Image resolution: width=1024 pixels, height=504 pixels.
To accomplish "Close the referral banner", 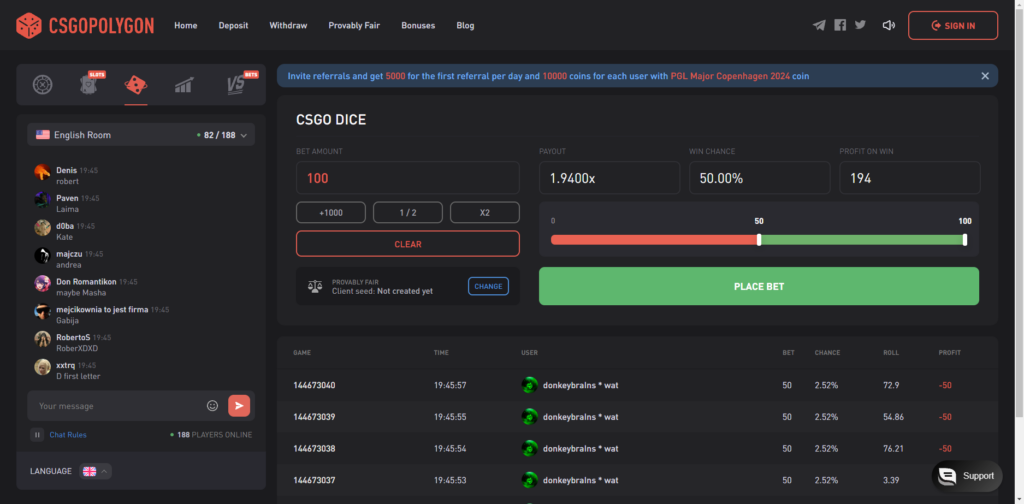I will [x=985, y=76].
